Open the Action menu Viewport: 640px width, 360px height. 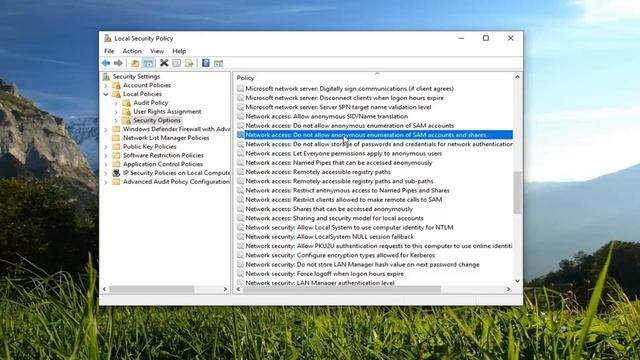pos(132,51)
